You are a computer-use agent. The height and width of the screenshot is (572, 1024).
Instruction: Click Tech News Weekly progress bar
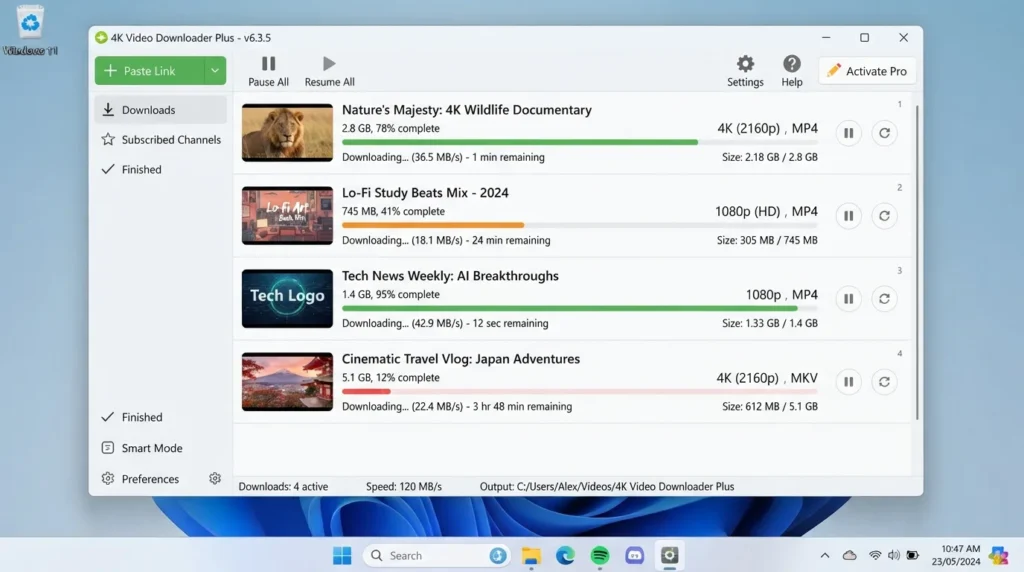[580, 308]
